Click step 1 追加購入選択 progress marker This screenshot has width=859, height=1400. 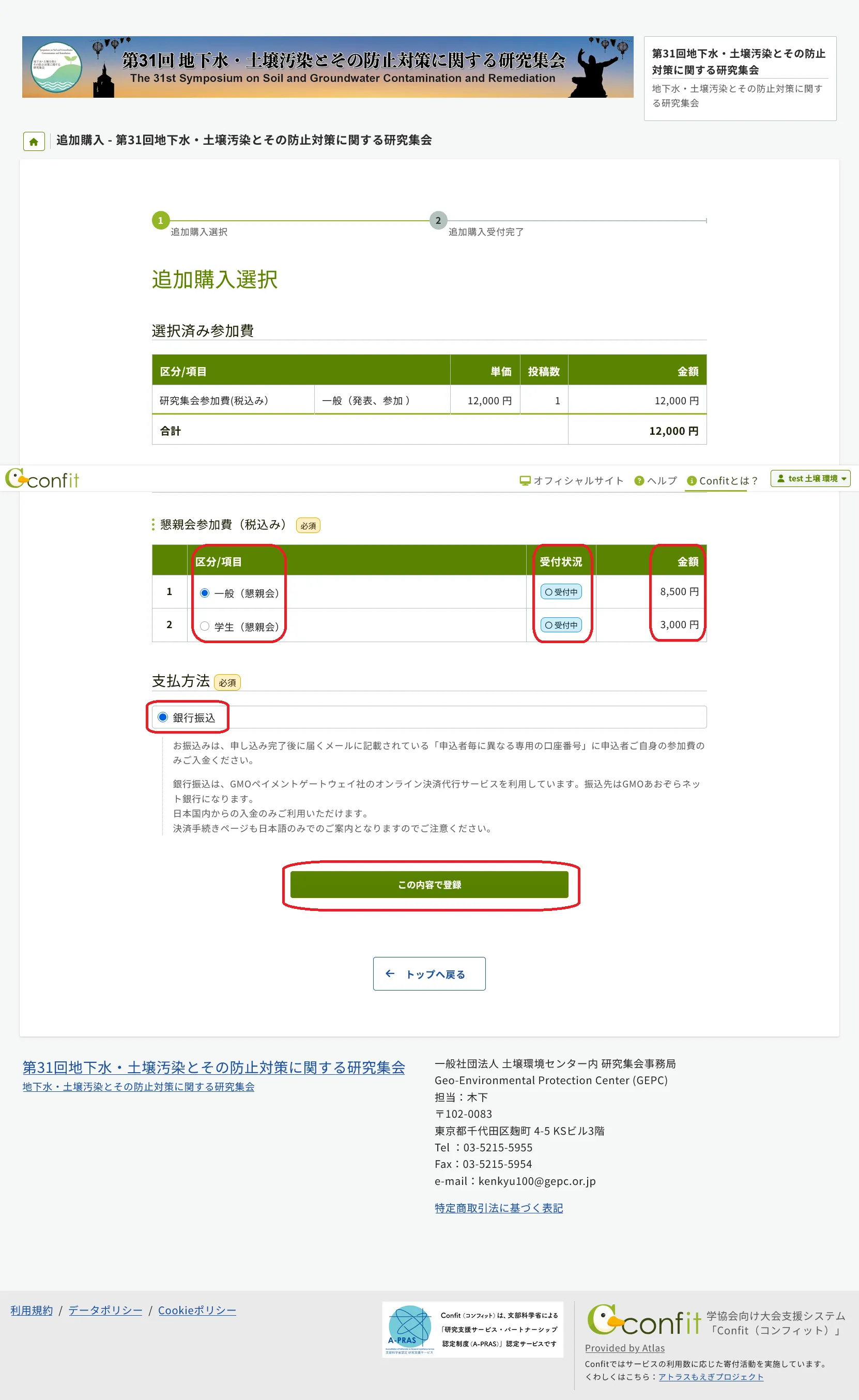point(160,220)
